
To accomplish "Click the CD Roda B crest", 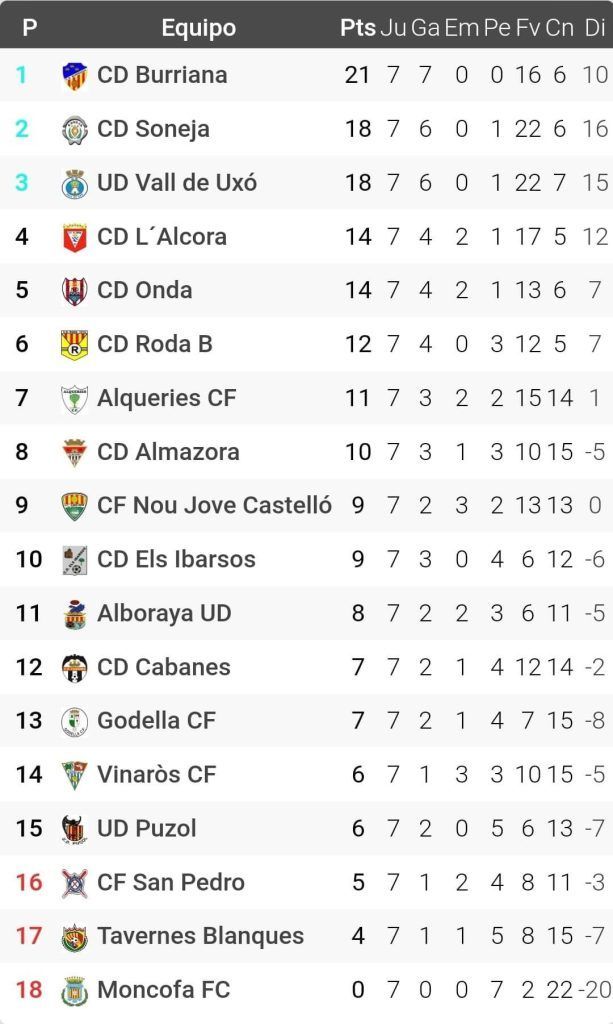I will (74, 345).
